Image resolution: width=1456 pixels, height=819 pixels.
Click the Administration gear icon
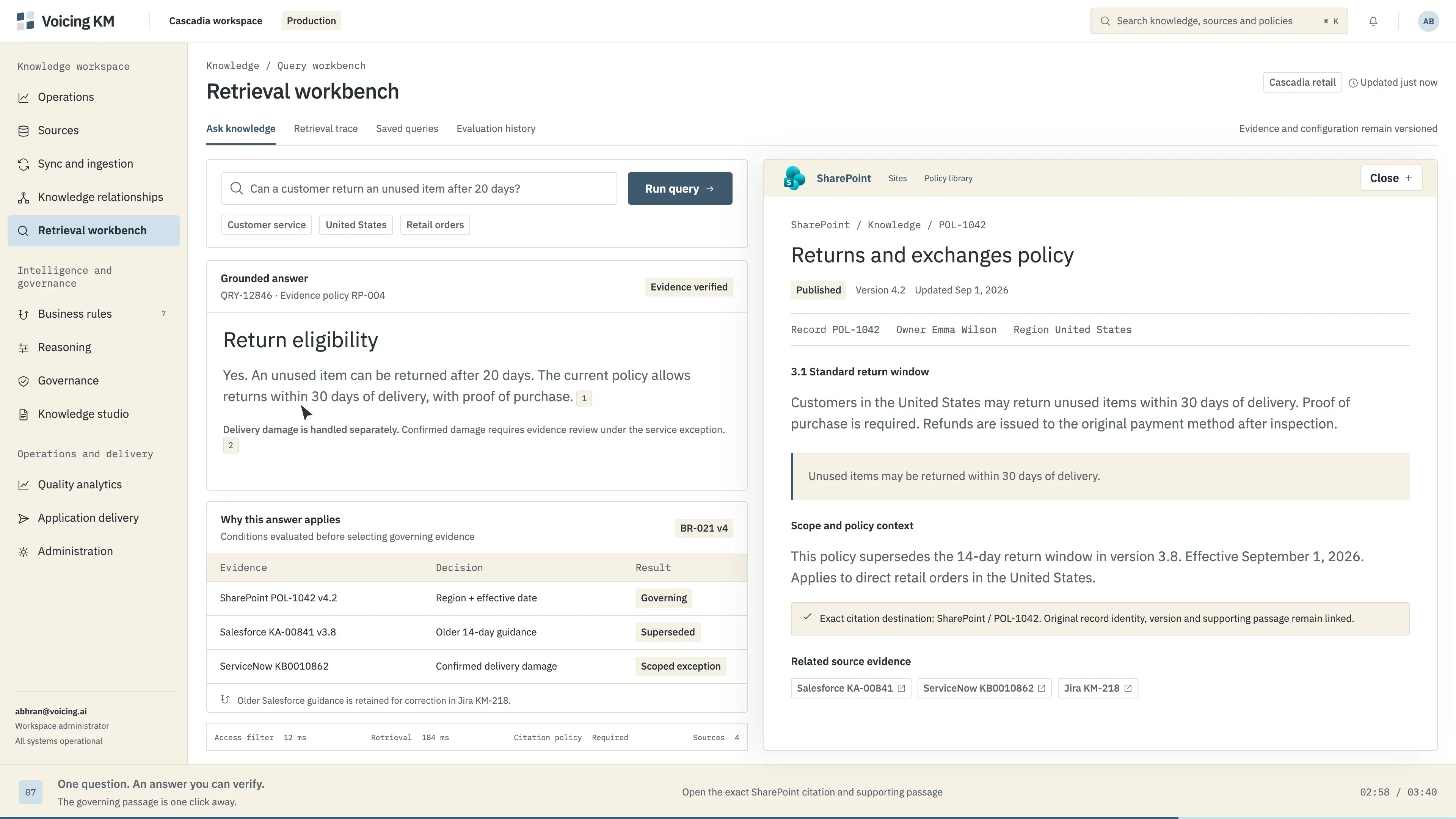pyautogui.click(x=23, y=552)
